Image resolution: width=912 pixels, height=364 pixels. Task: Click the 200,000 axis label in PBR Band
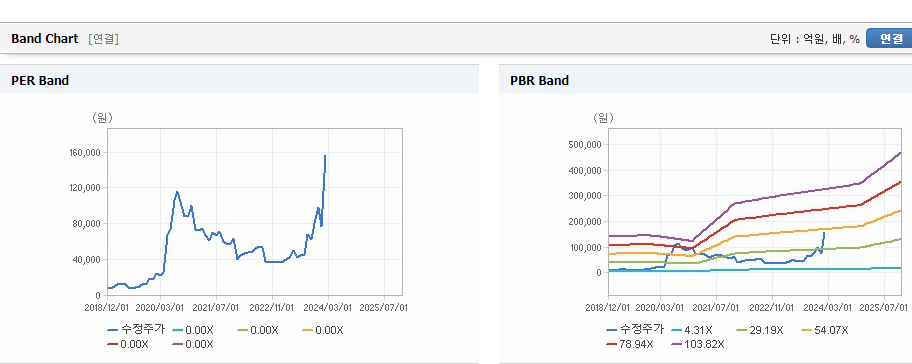[585, 222]
